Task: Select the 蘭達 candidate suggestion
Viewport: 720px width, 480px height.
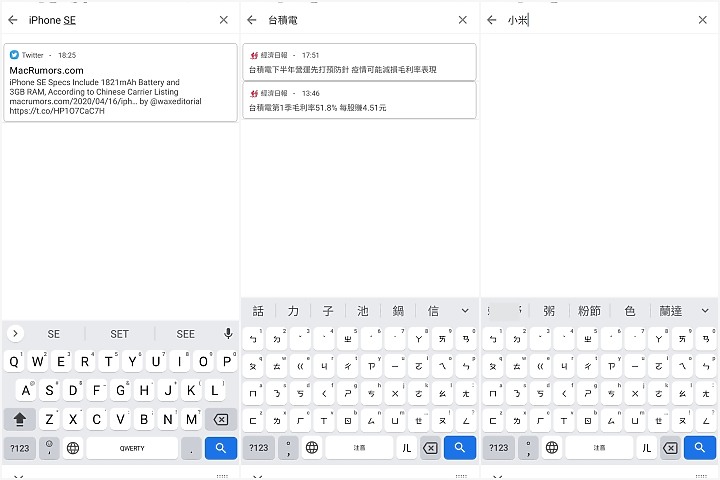Action: point(670,311)
